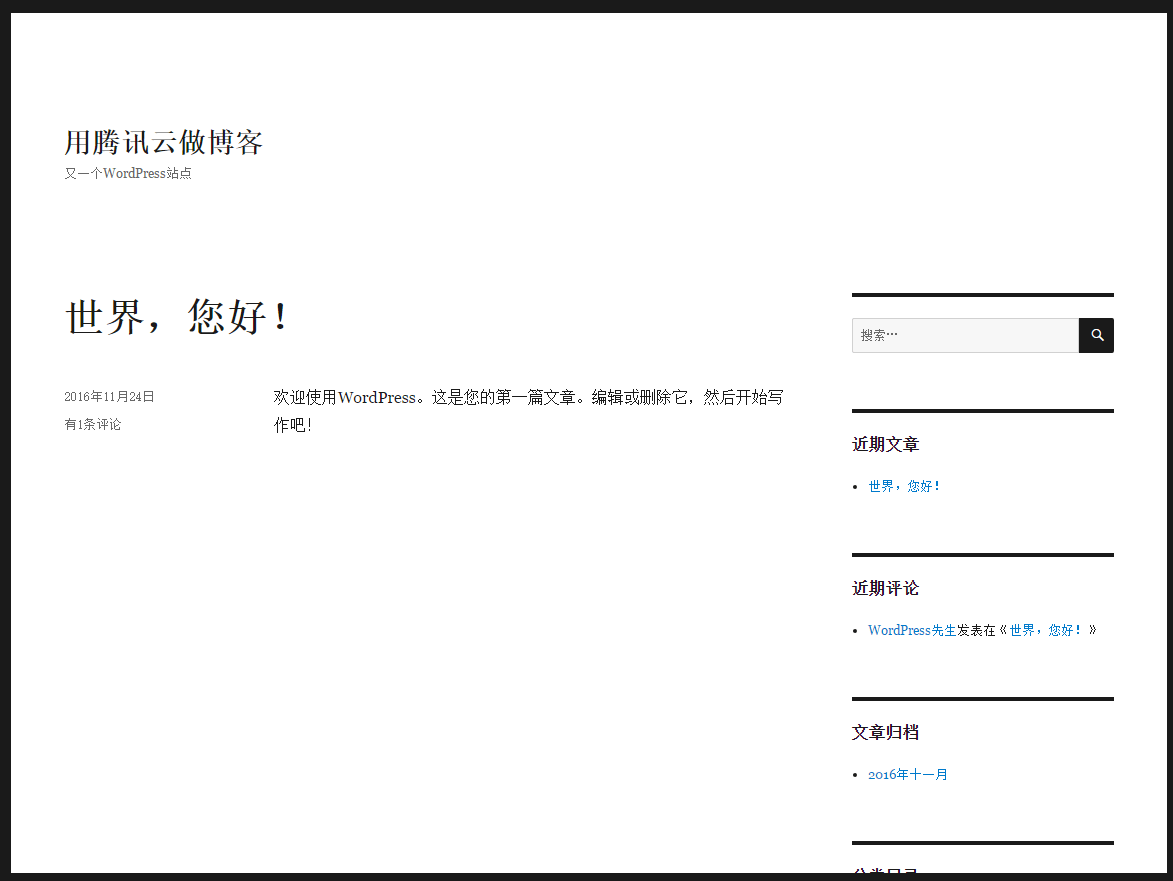Click 近期文章 widget heading

pos(885,444)
